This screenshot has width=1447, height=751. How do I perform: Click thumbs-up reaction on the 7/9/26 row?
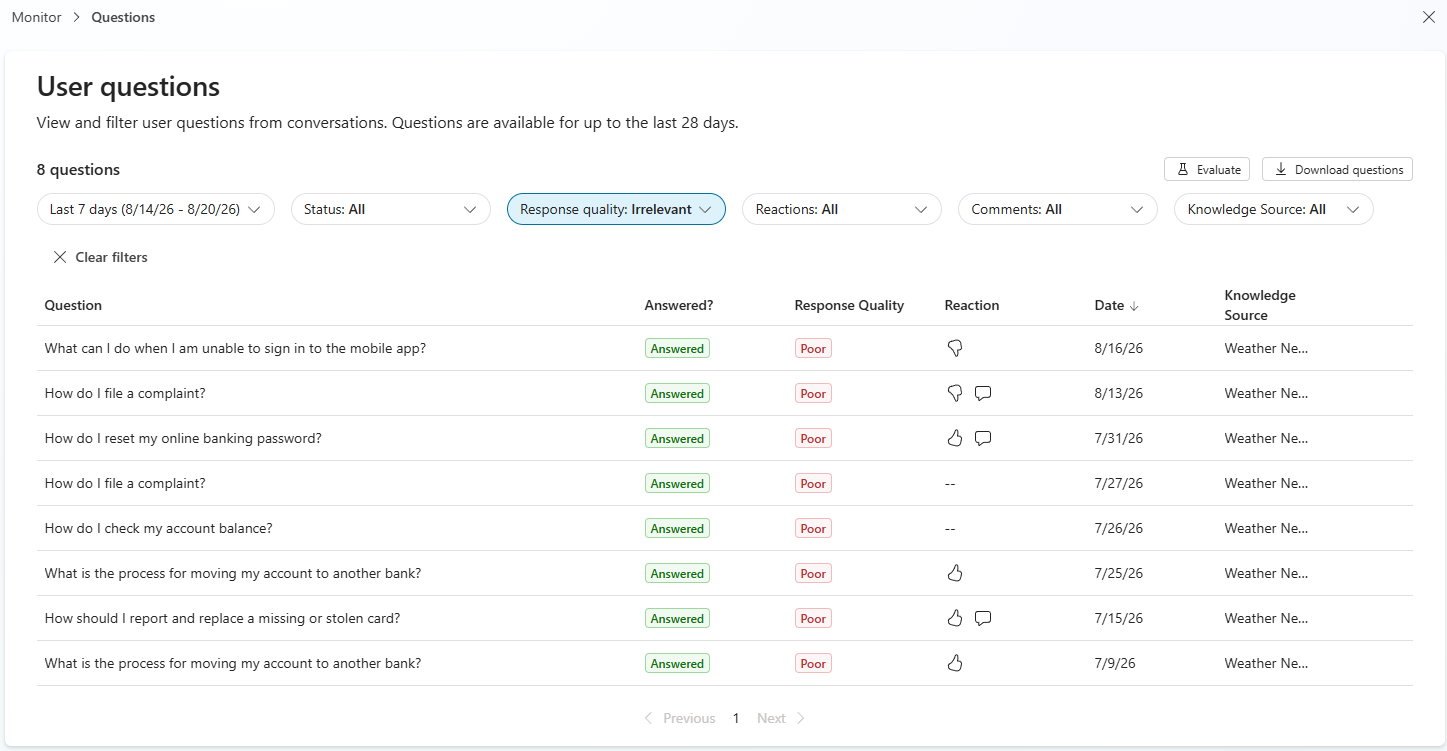tap(955, 663)
